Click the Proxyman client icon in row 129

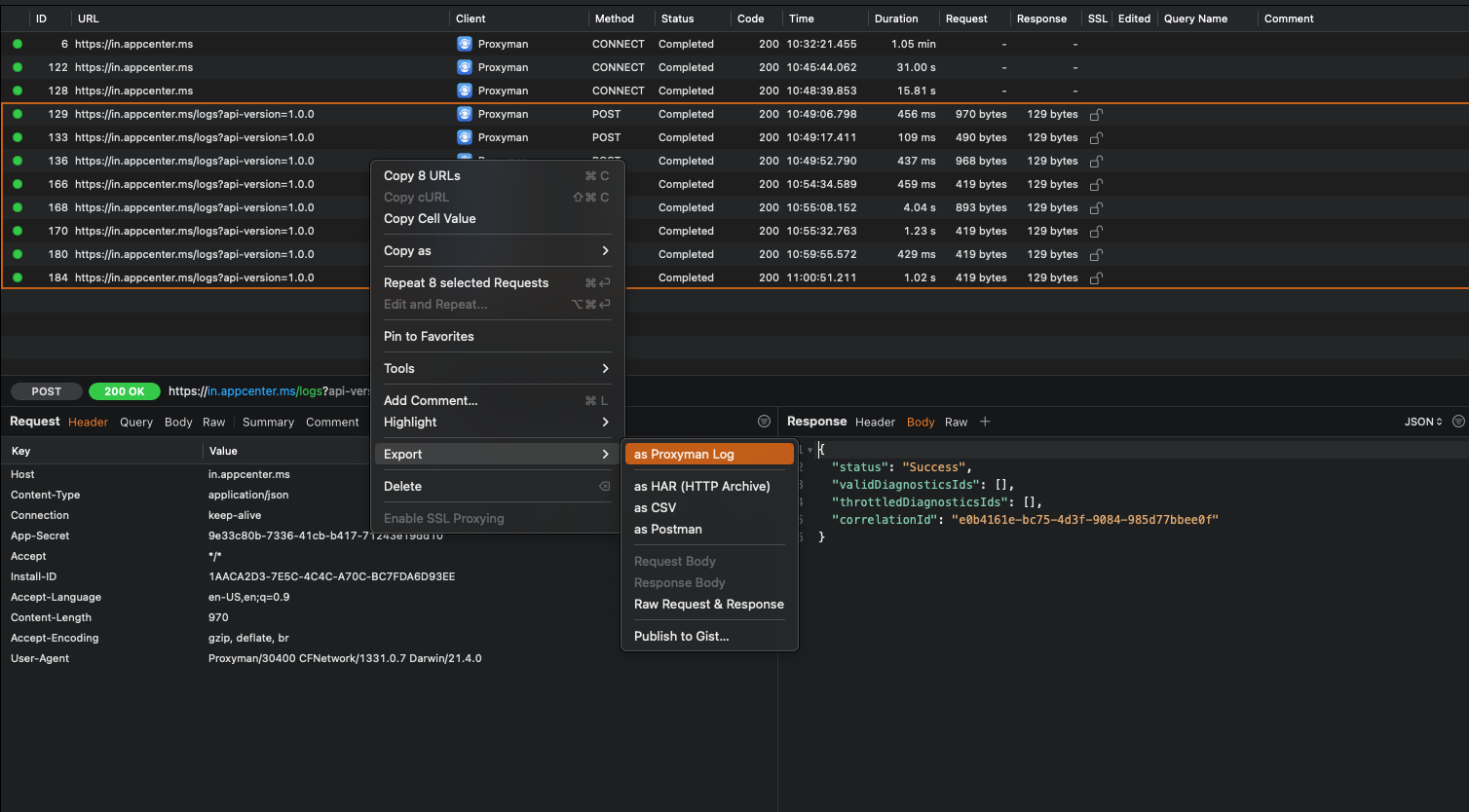click(x=465, y=114)
